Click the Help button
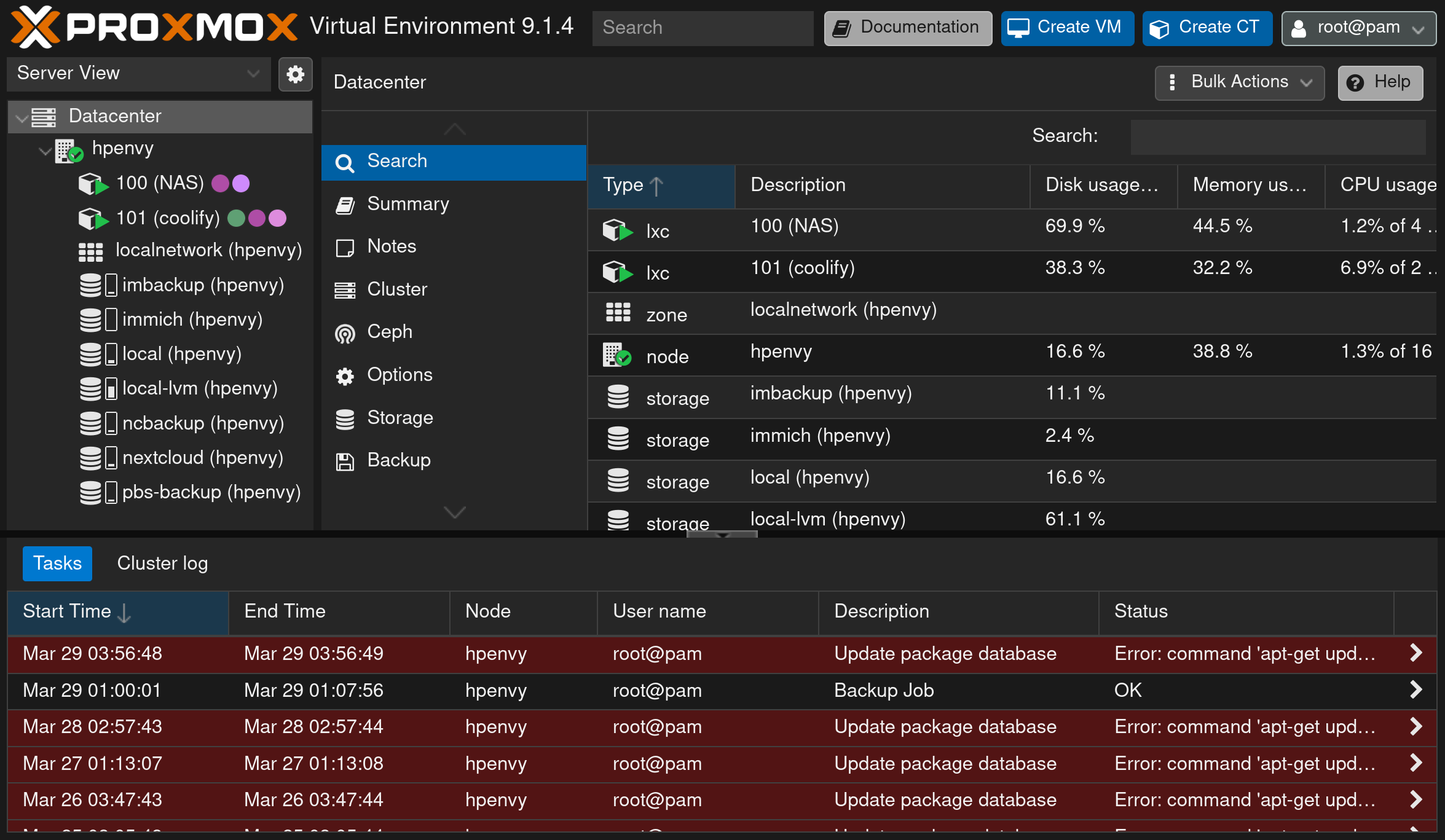Viewport: 1445px width, 840px height. (x=1380, y=82)
